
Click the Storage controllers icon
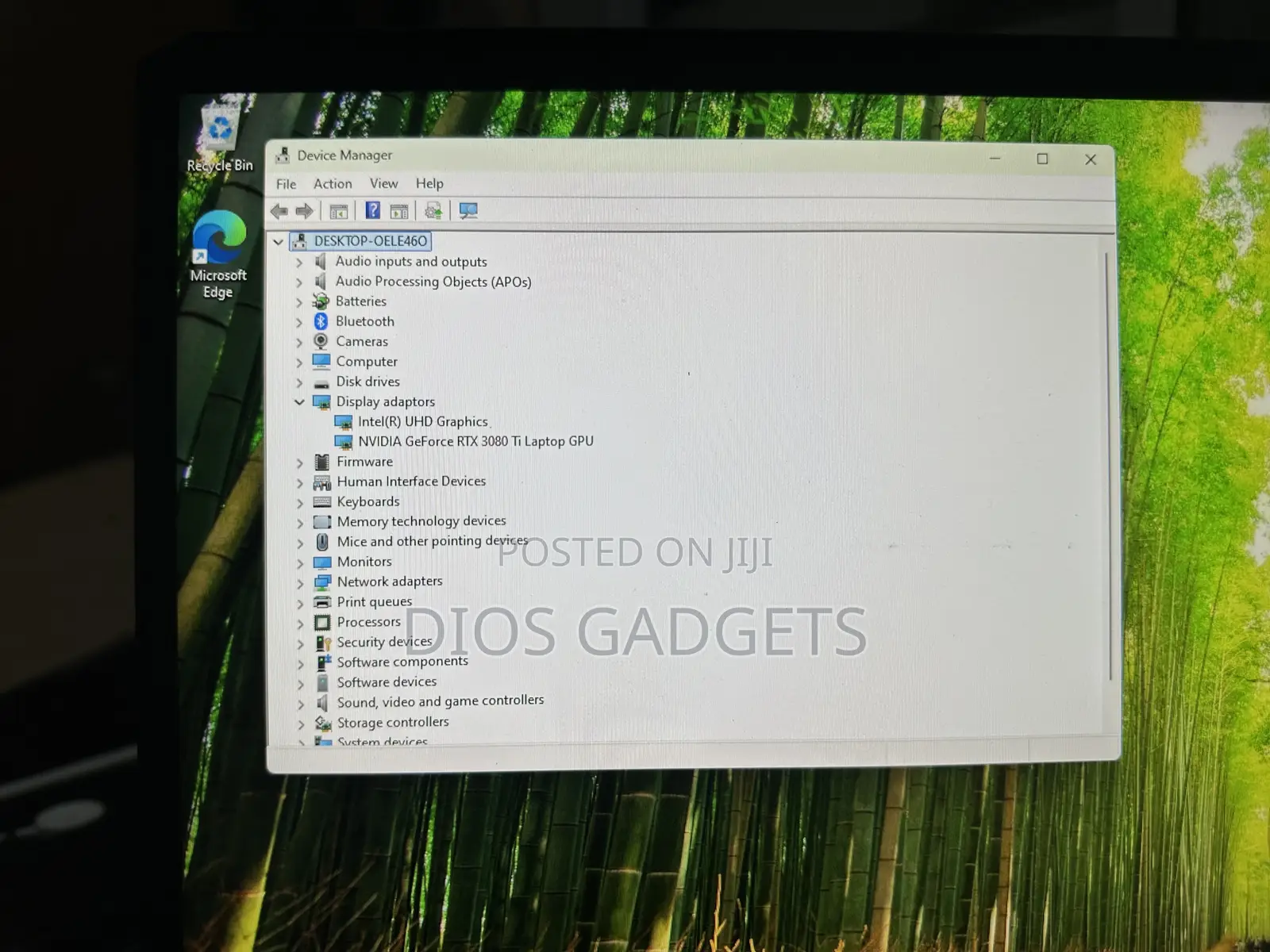tap(323, 723)
